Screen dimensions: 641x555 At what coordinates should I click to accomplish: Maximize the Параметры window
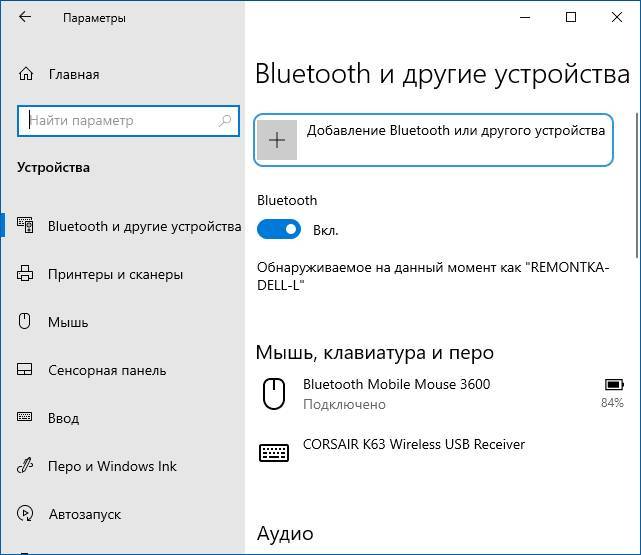(x=571, y=17)
